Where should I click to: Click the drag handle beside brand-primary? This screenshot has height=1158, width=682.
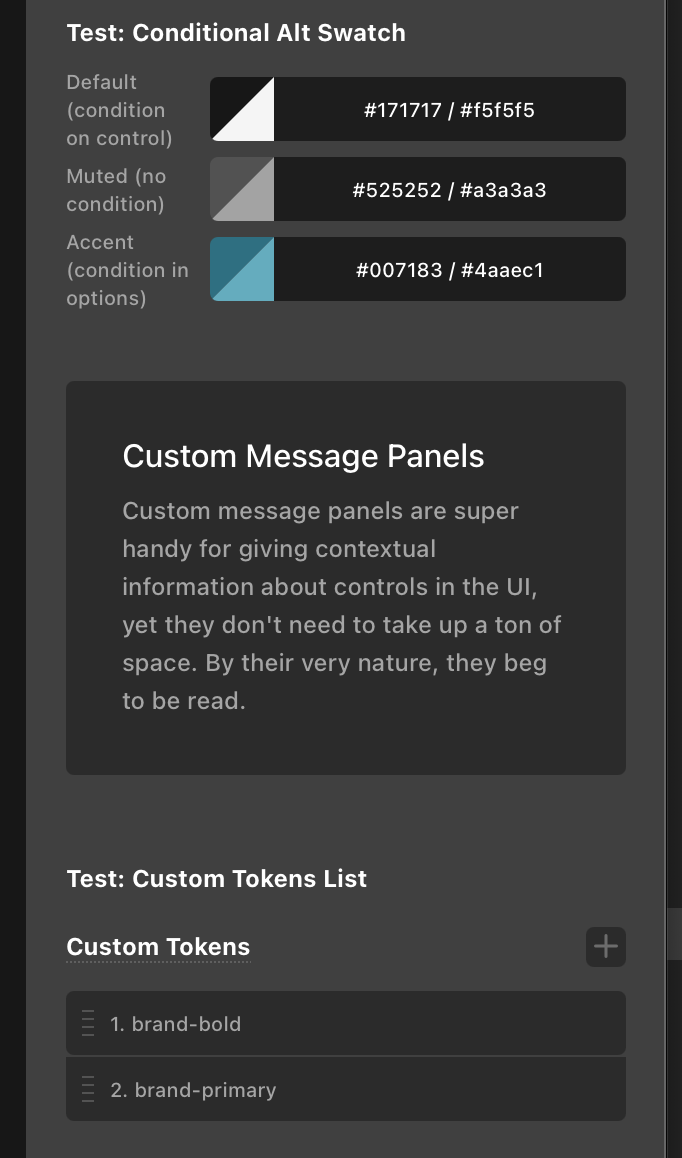point(88,1090)
